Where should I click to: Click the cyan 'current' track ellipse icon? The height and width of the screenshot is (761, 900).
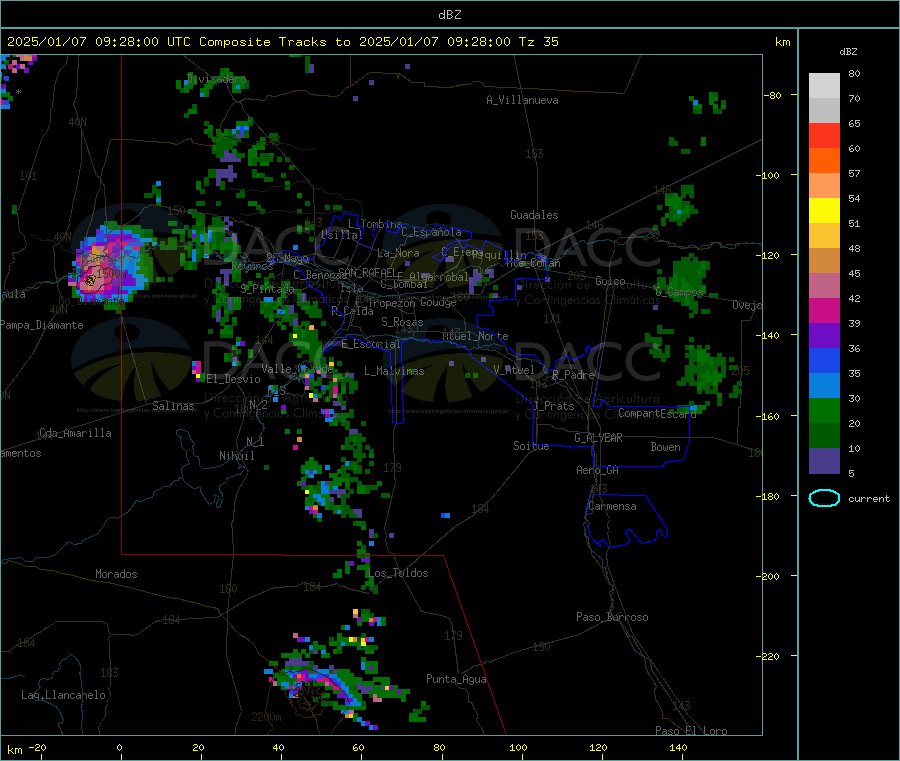point(824,498)
